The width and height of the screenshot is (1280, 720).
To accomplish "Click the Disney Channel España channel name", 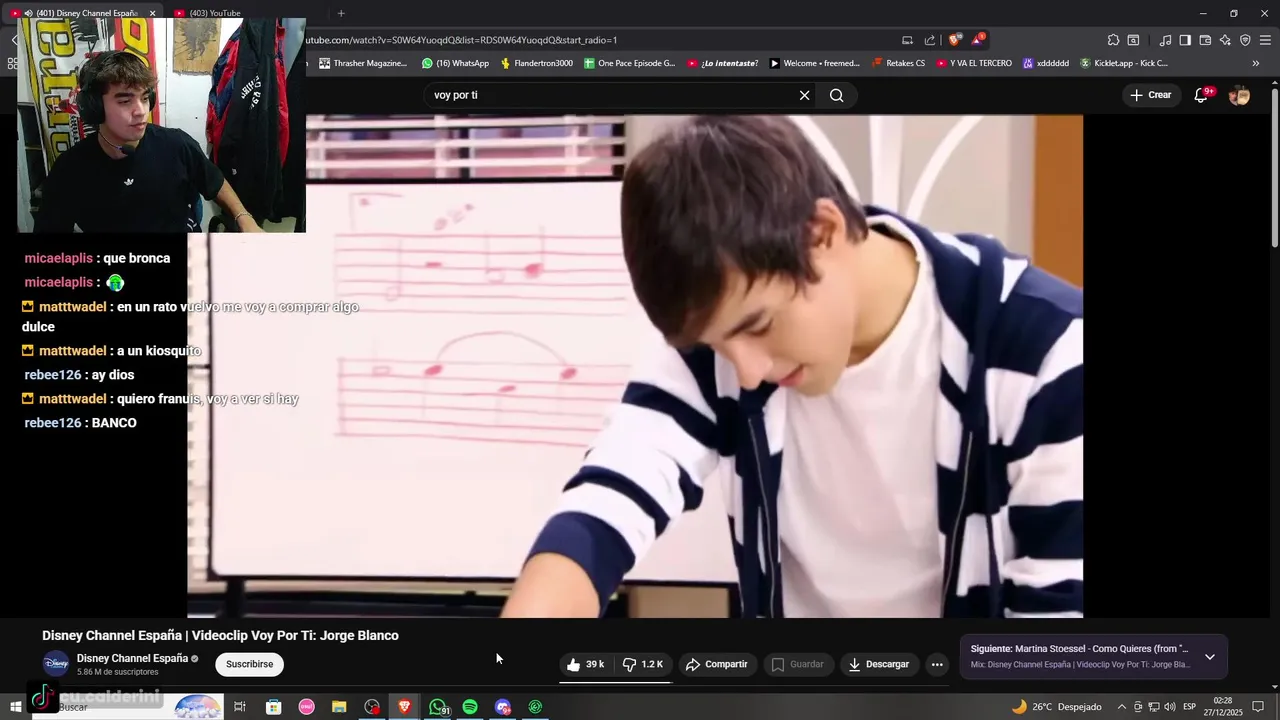I will click(132, 658).
